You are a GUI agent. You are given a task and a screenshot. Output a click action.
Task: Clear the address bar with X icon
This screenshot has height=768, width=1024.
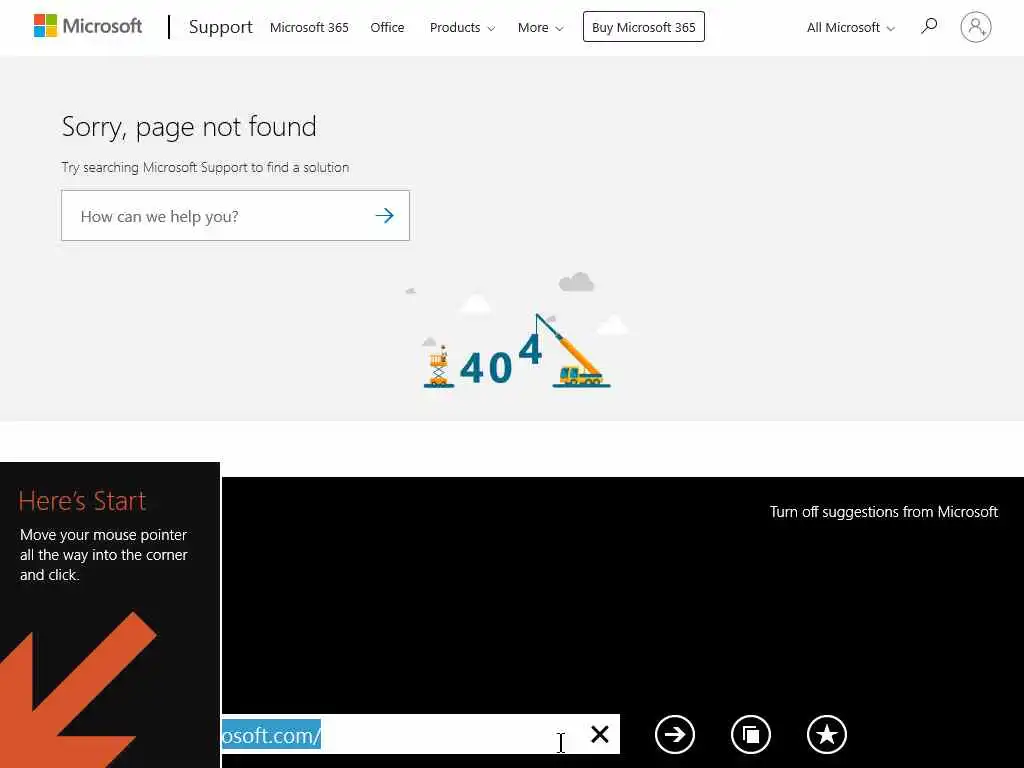click(x=600, y=734)
